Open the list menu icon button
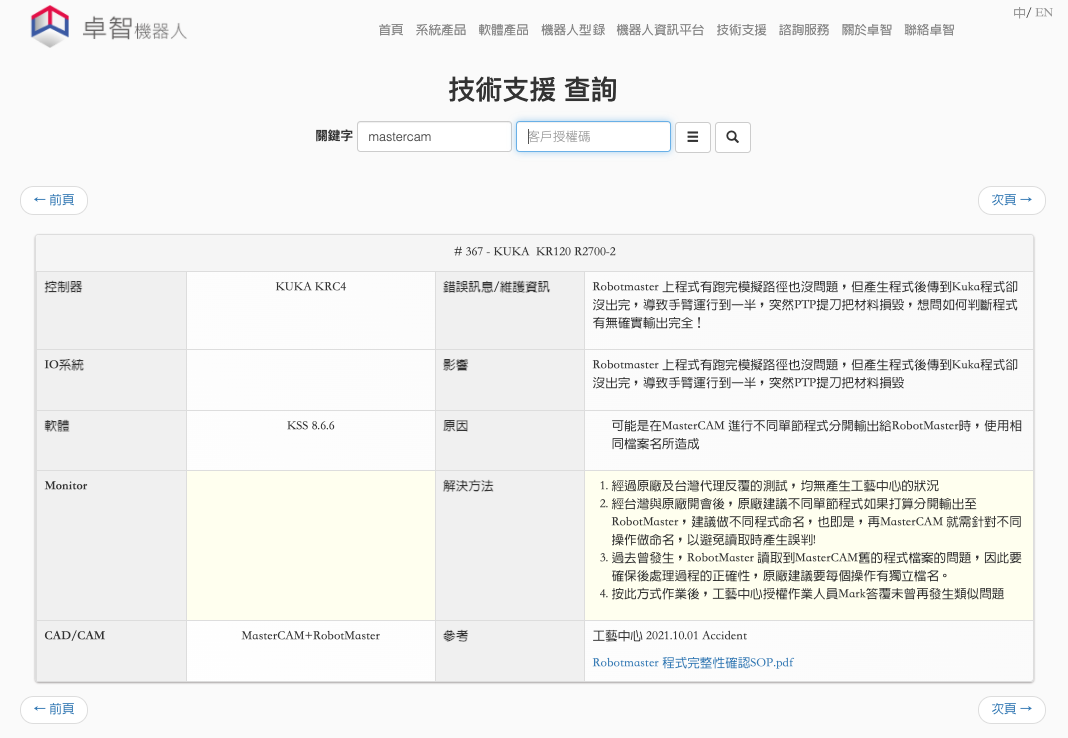Screen dimensions: 1068x738 (x=693, y=138)
